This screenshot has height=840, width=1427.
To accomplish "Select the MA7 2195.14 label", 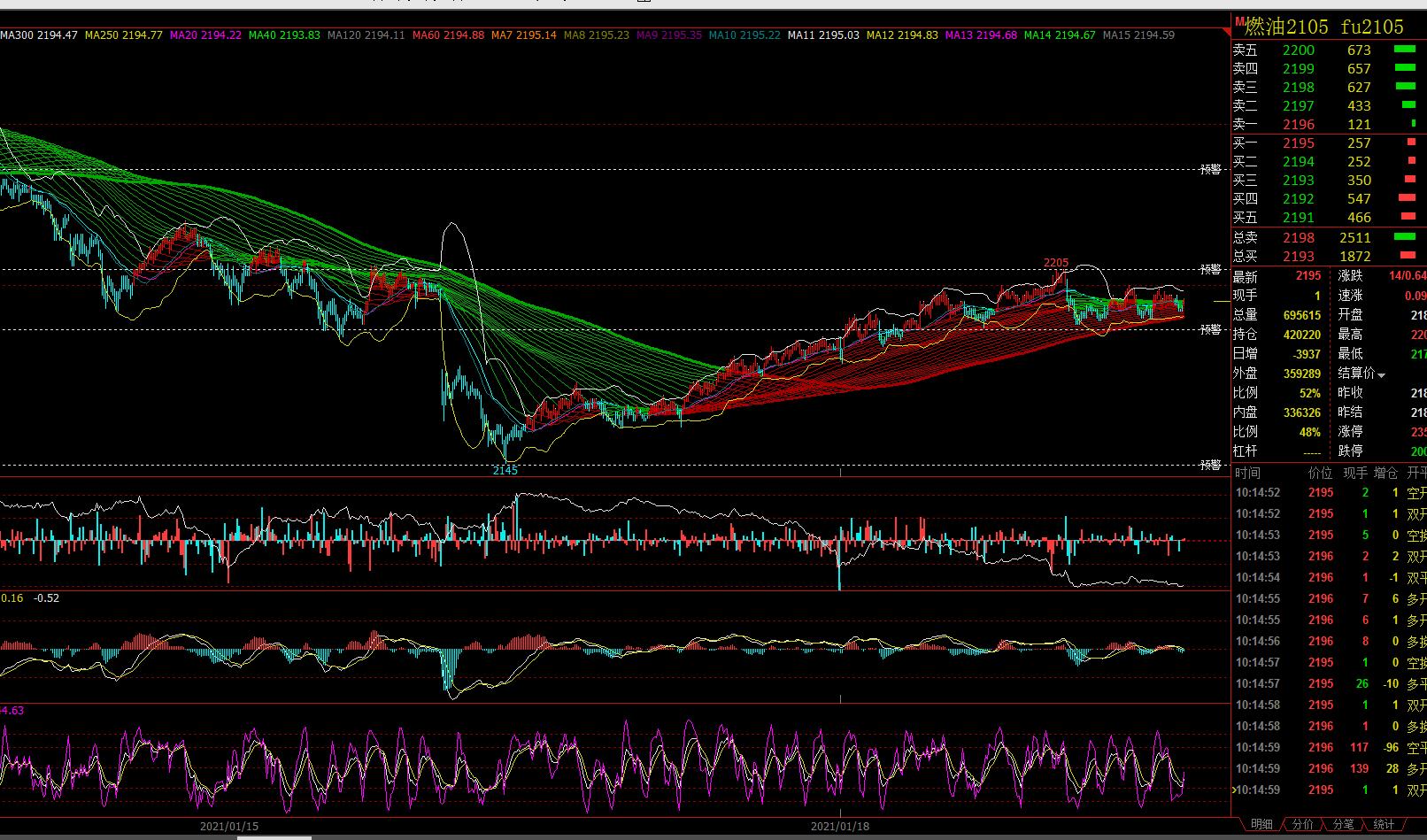I will [524, 35].
